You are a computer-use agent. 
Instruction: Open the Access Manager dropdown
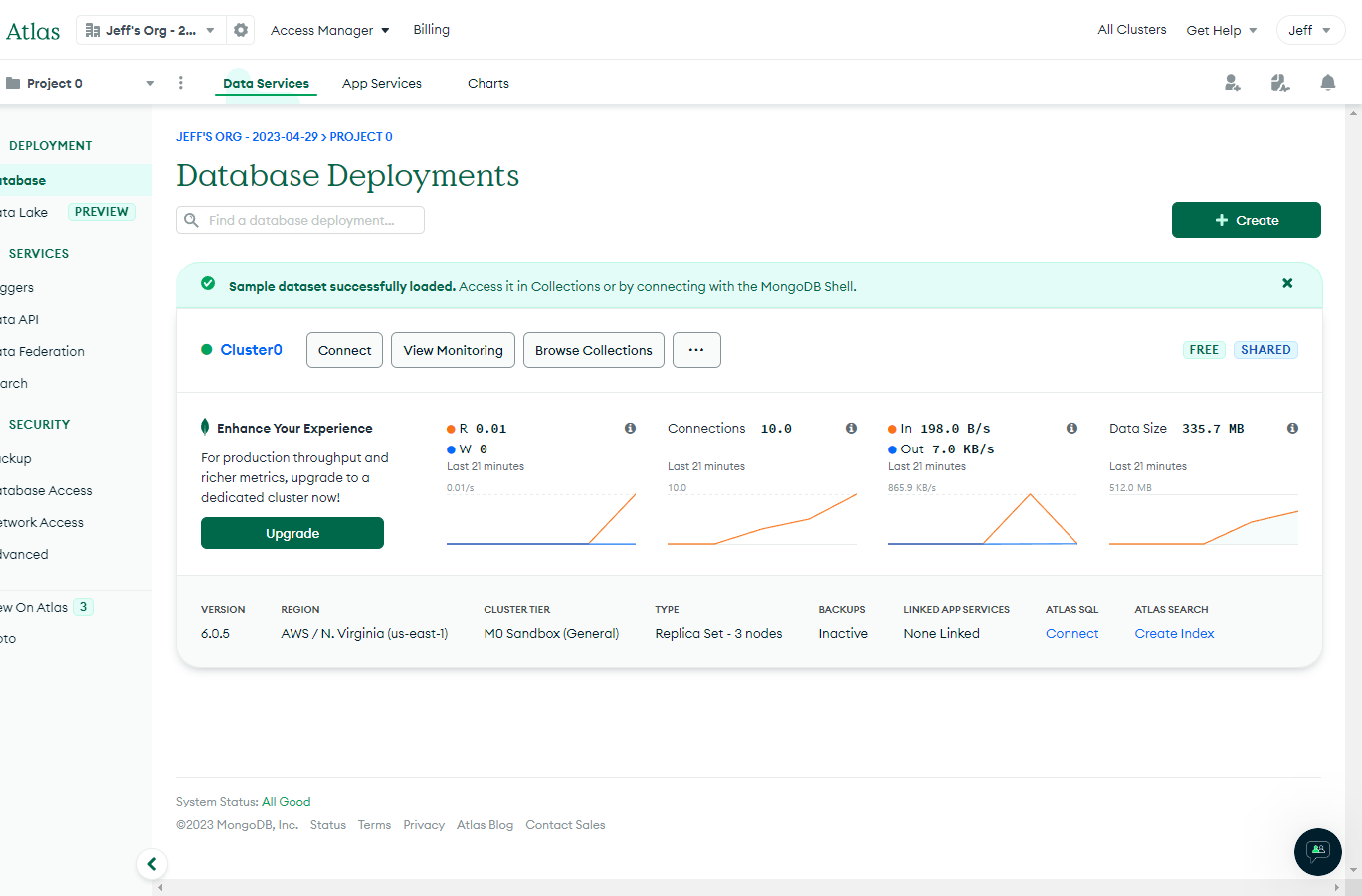[330, 30]
